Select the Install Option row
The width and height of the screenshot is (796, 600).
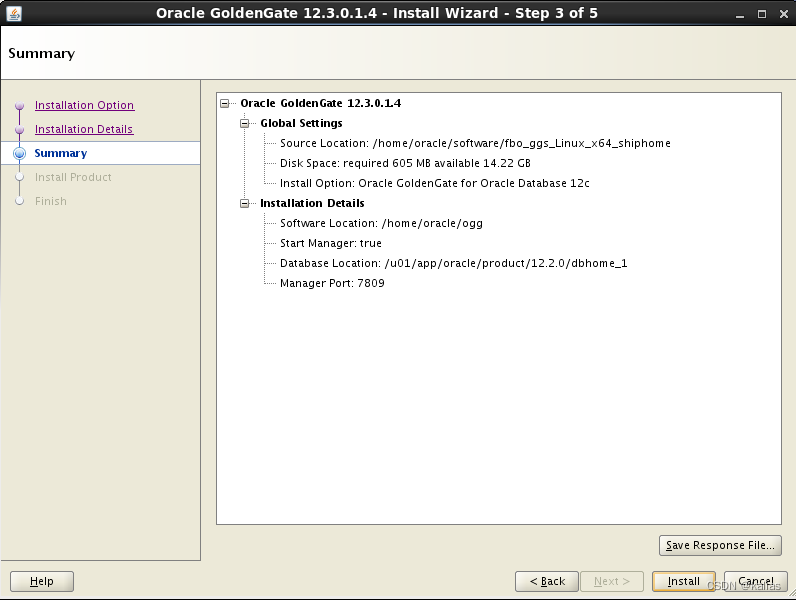click(x=435, y=183)
